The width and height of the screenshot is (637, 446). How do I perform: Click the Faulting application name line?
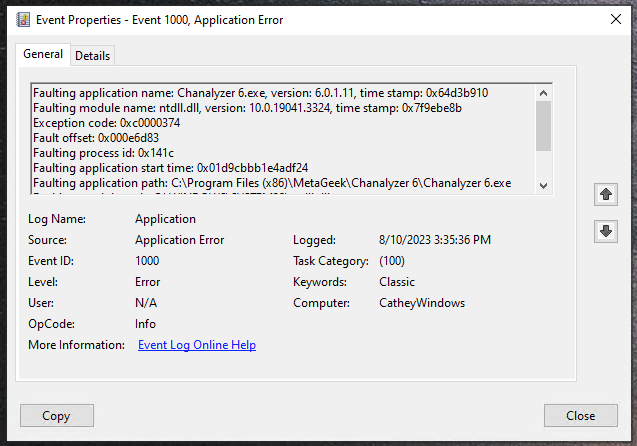point(260,93)
